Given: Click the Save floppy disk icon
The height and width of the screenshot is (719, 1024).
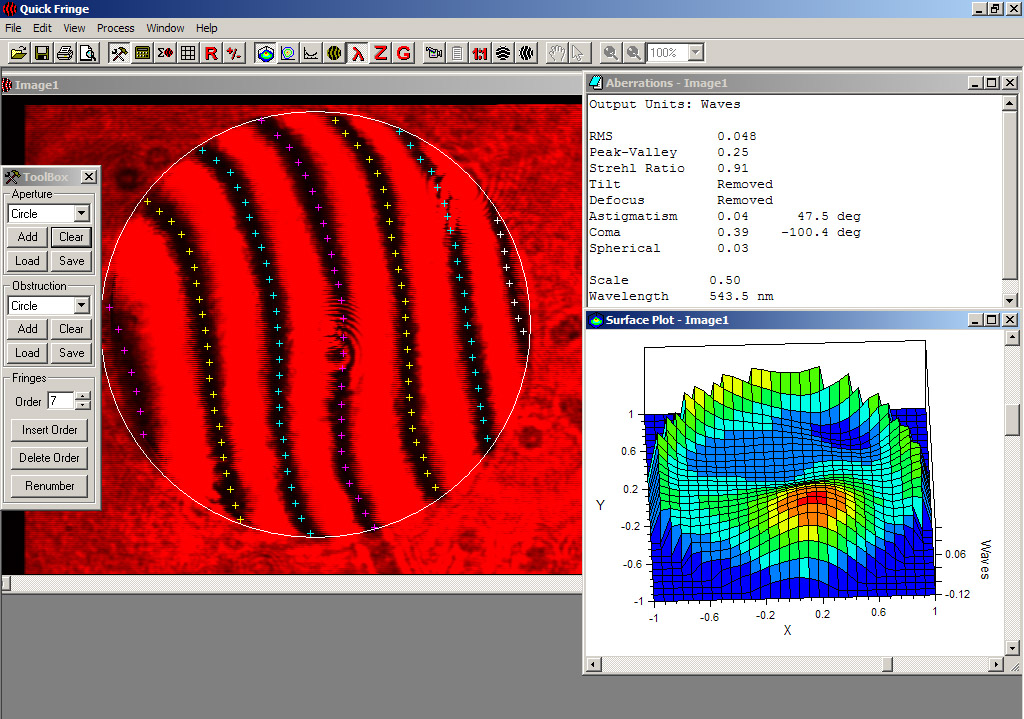Looking at the screenshot, I should point(42,53).
